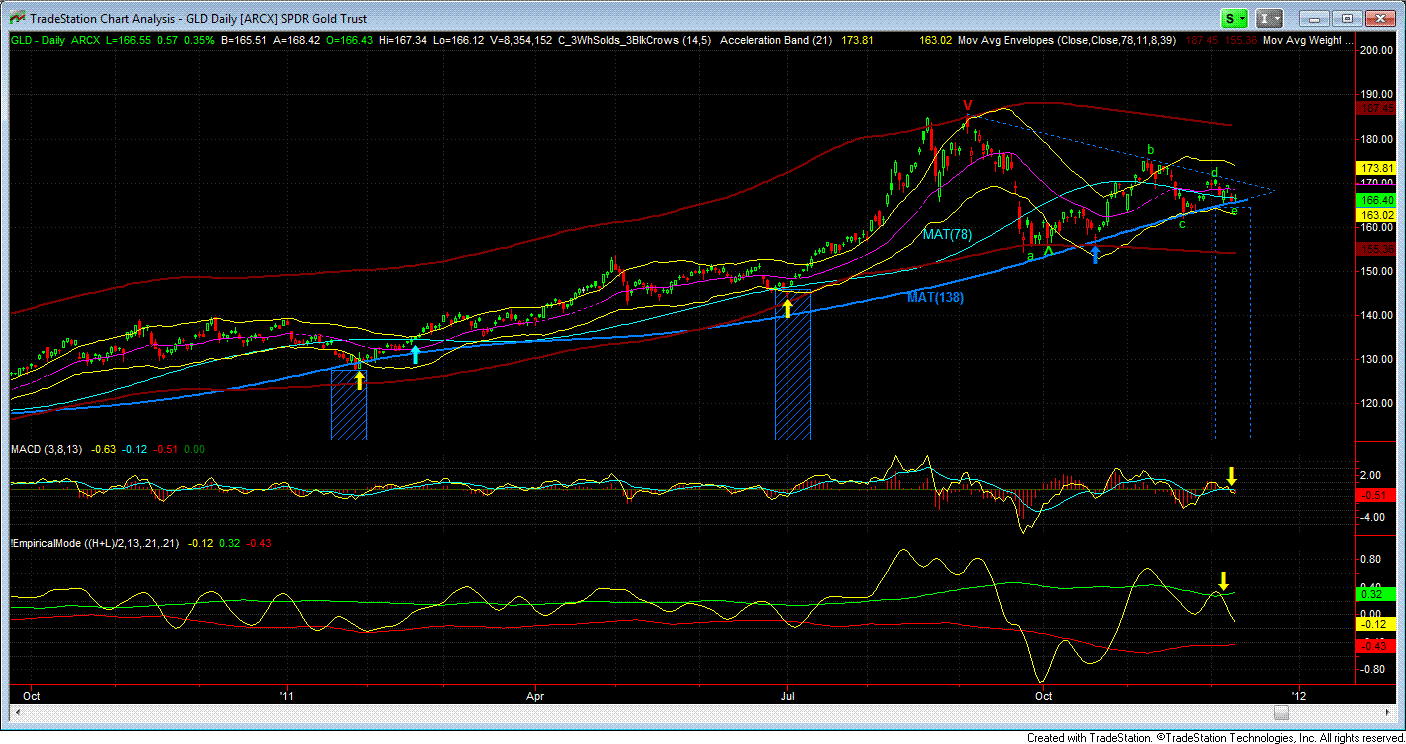Viewport: 1406px width, 744px height.
Task: Minimize the Chart Analysis window
Action: coord(1315,18)
